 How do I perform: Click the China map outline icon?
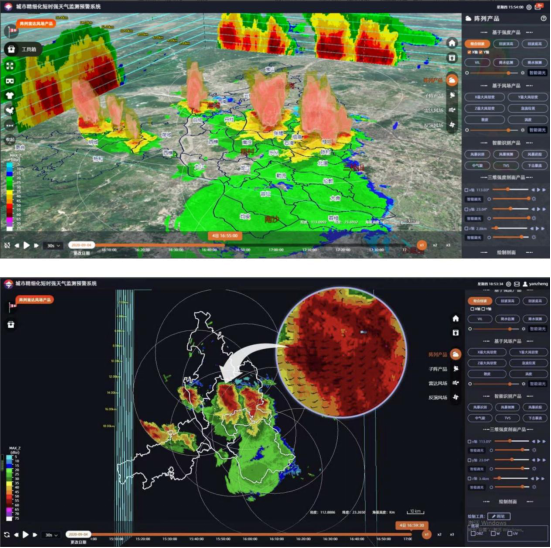point(10,110)
